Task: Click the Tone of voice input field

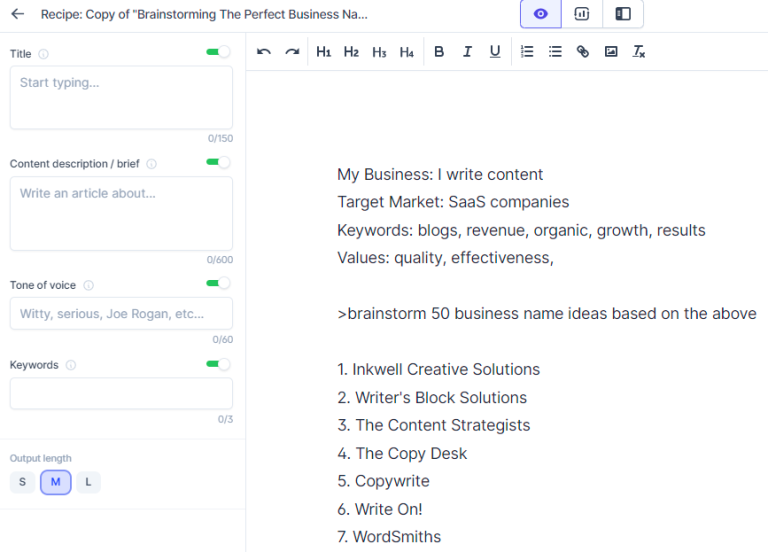Action: pyautogui.click(x=121, y=314)
